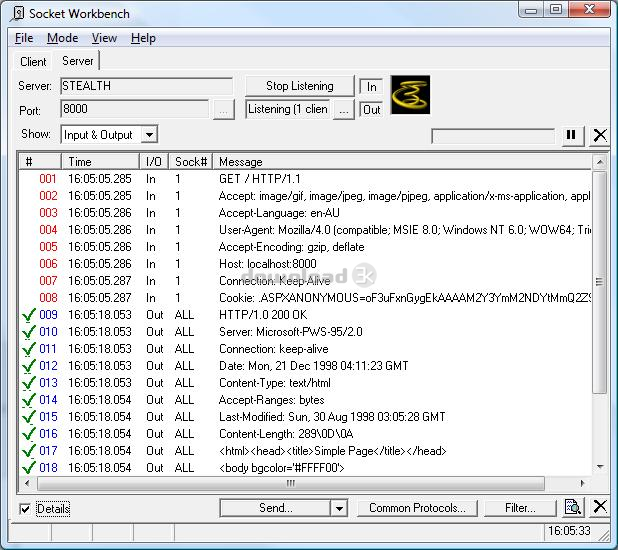The image size is (618, 550).
Task: Open the Send dropdown arrow
Action: pos(339,508)
